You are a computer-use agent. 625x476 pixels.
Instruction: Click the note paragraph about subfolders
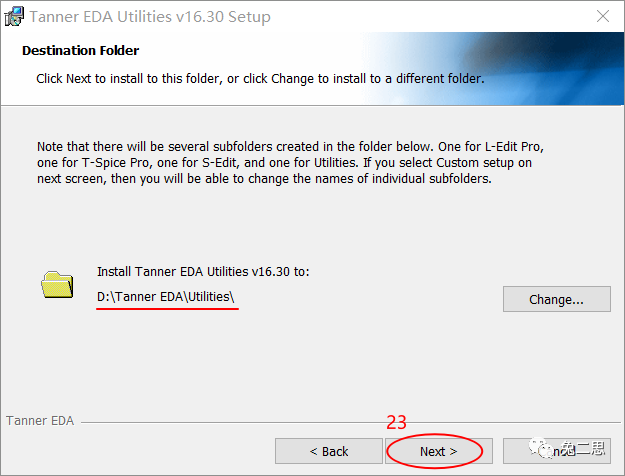[290, 164]
